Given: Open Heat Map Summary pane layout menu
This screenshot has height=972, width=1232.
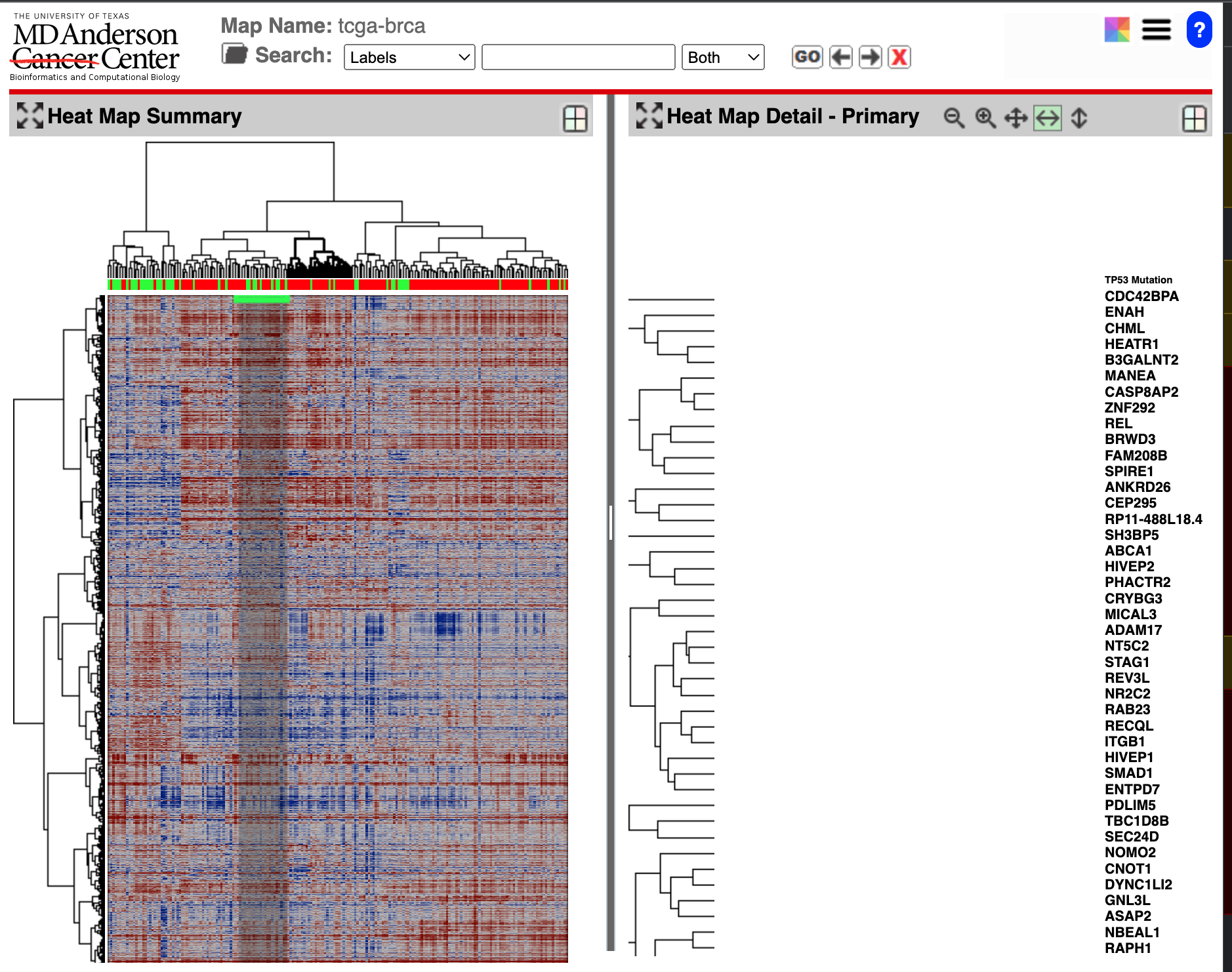Looking at the screenshot, I should click(x=575, y=119).
